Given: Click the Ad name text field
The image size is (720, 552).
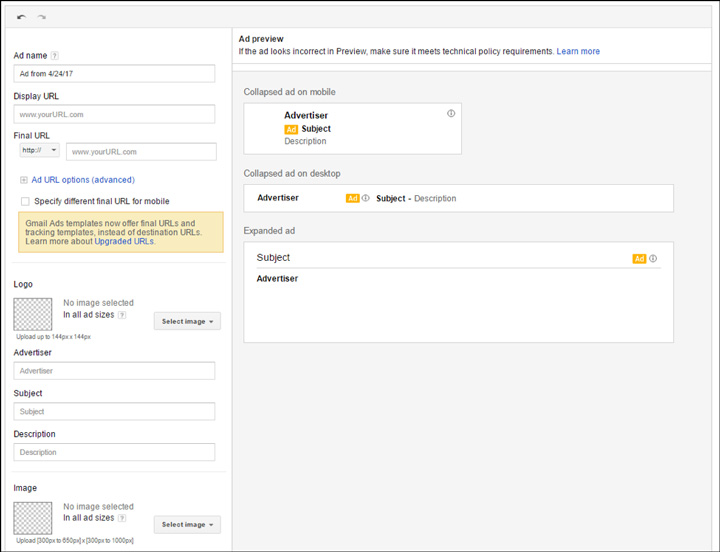Looking at the screenshot, I should [115, 73].
